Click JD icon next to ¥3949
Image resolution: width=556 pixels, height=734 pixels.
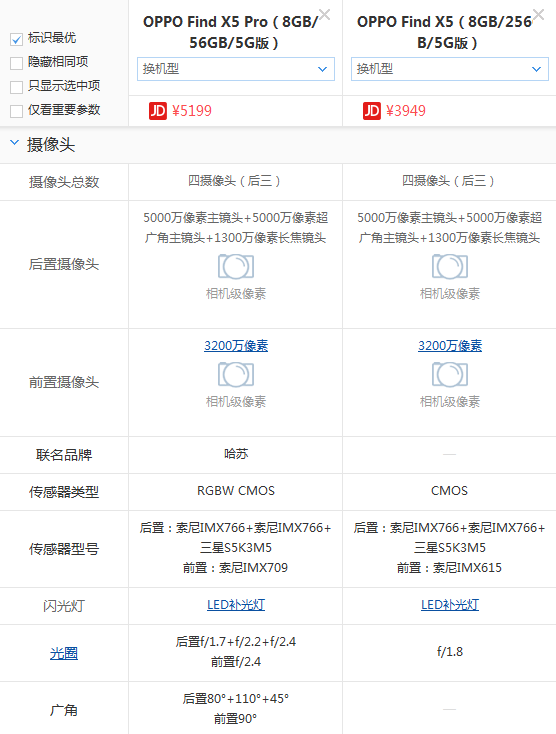pos(372,111)
